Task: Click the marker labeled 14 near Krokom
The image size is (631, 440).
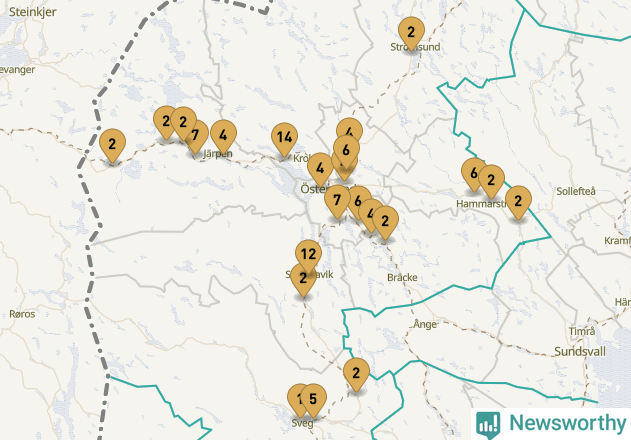Action: coord(285,139)
